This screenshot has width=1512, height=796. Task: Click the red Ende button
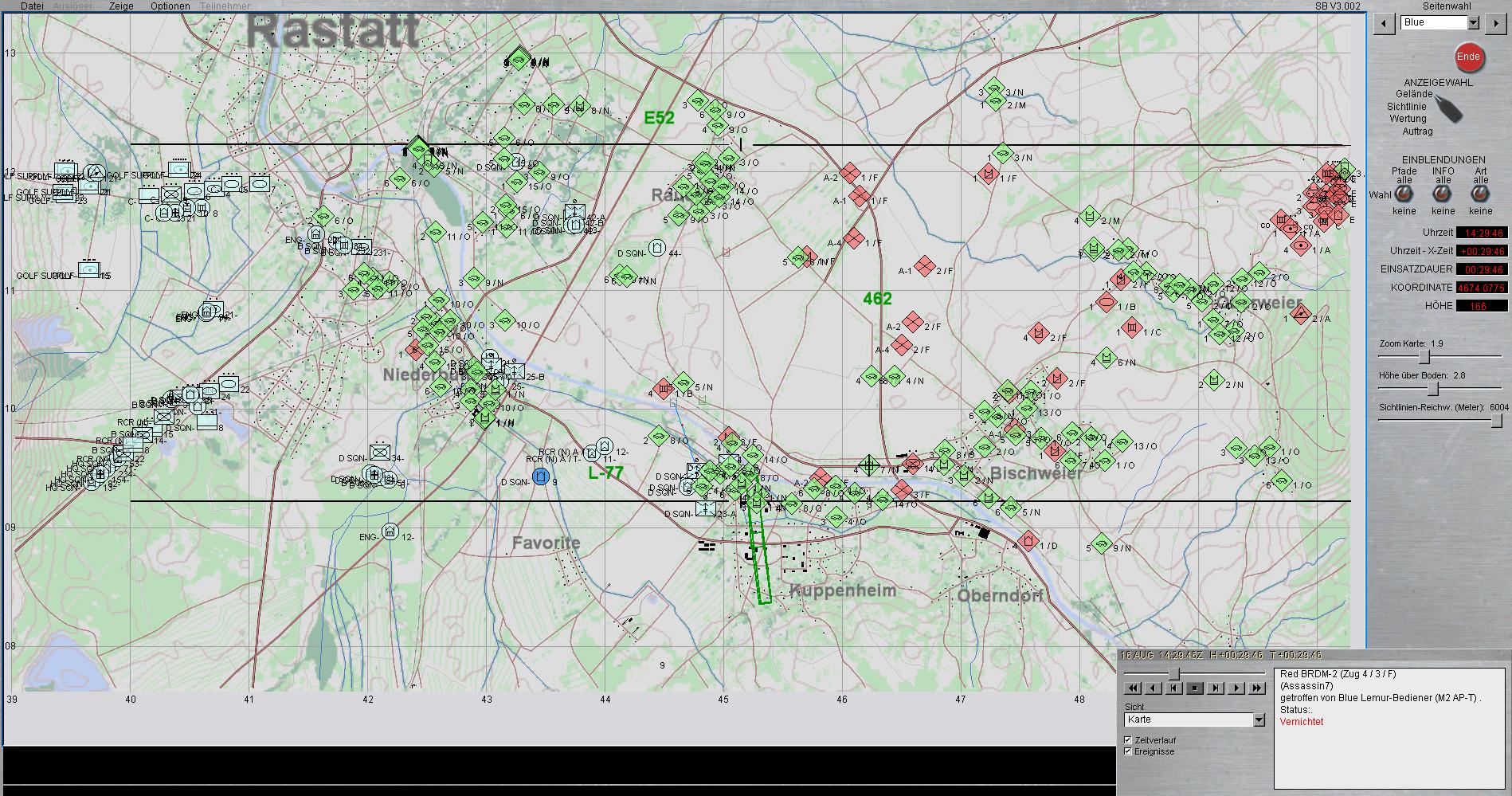pos(1468,57)
